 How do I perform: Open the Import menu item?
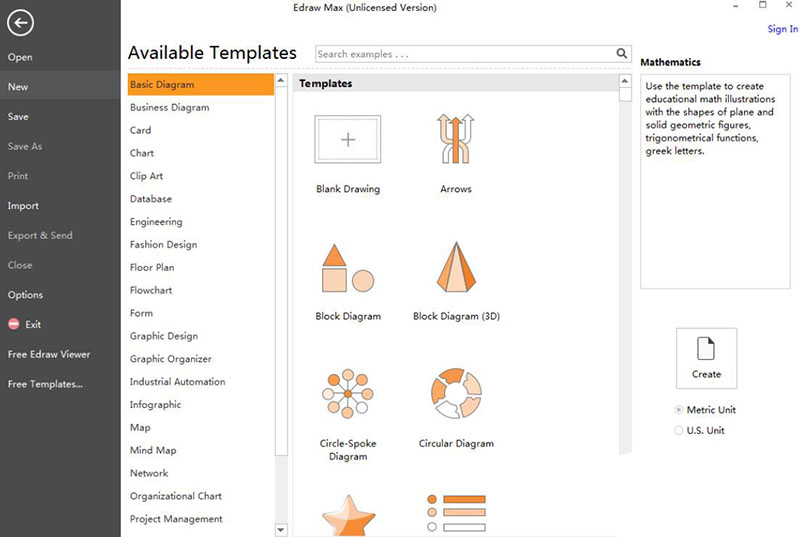23,206
